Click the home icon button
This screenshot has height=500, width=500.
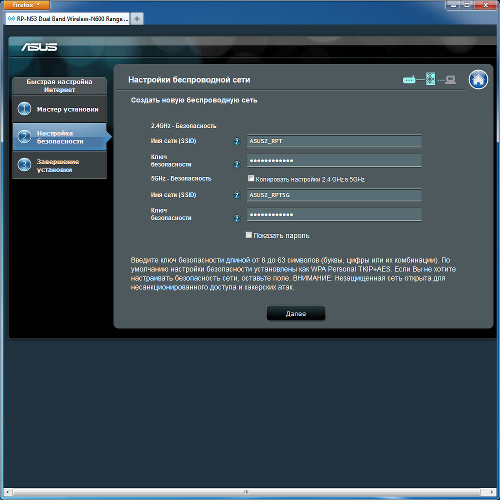[478, 80]
